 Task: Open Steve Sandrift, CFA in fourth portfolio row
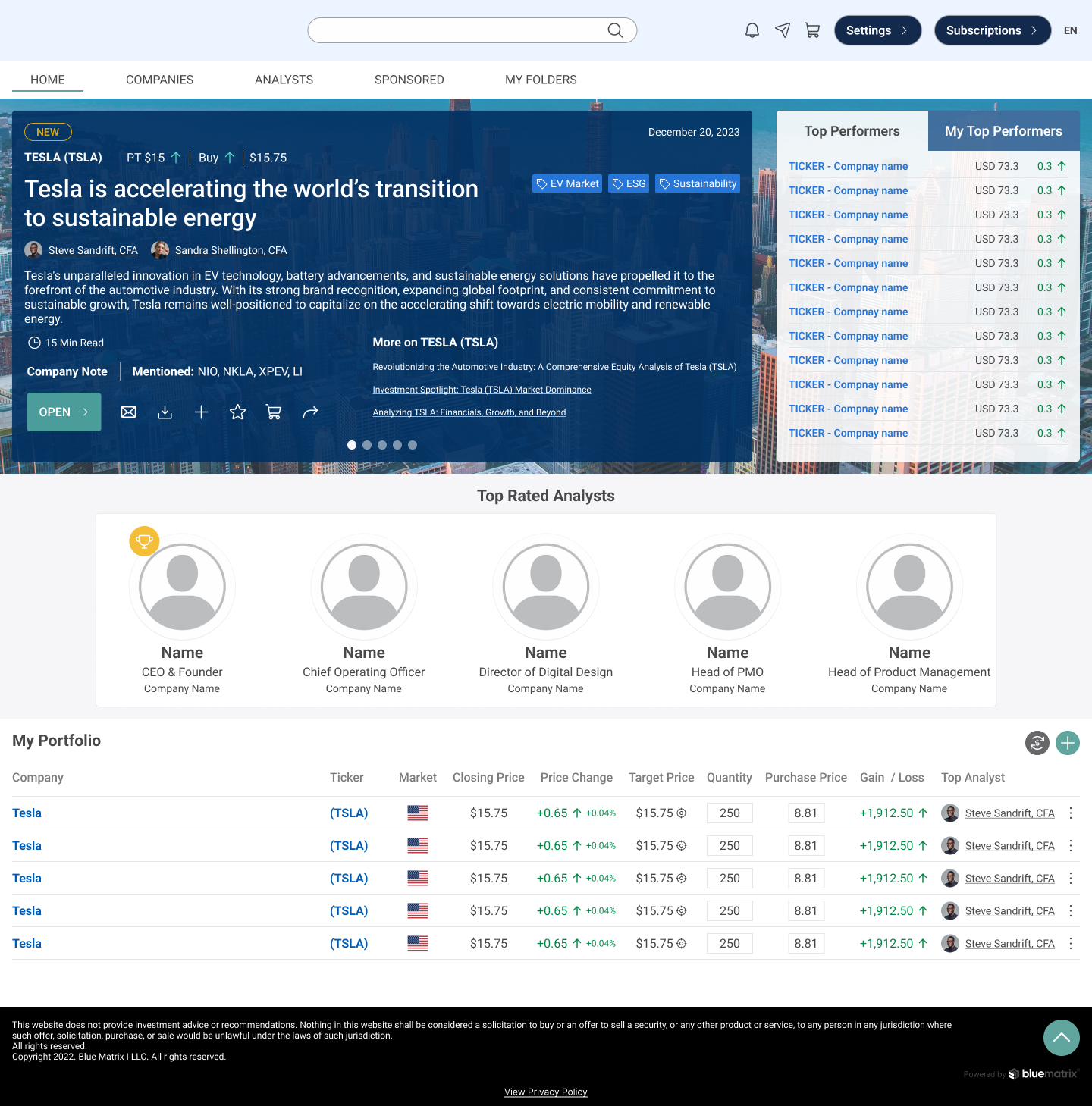[1009, 910]
